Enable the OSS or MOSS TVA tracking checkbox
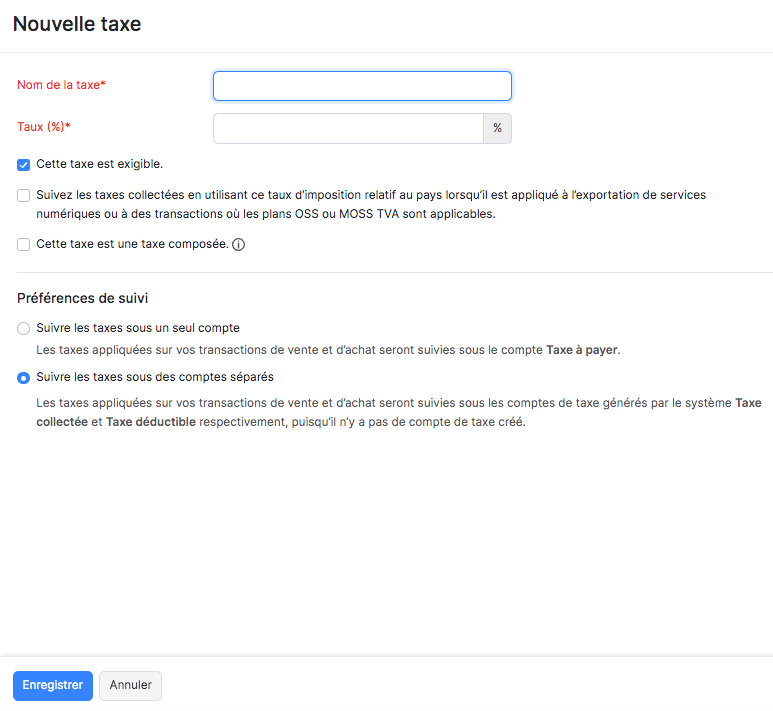Image resolution: width=773 pixels, height=711 pixels. [23, 195]
